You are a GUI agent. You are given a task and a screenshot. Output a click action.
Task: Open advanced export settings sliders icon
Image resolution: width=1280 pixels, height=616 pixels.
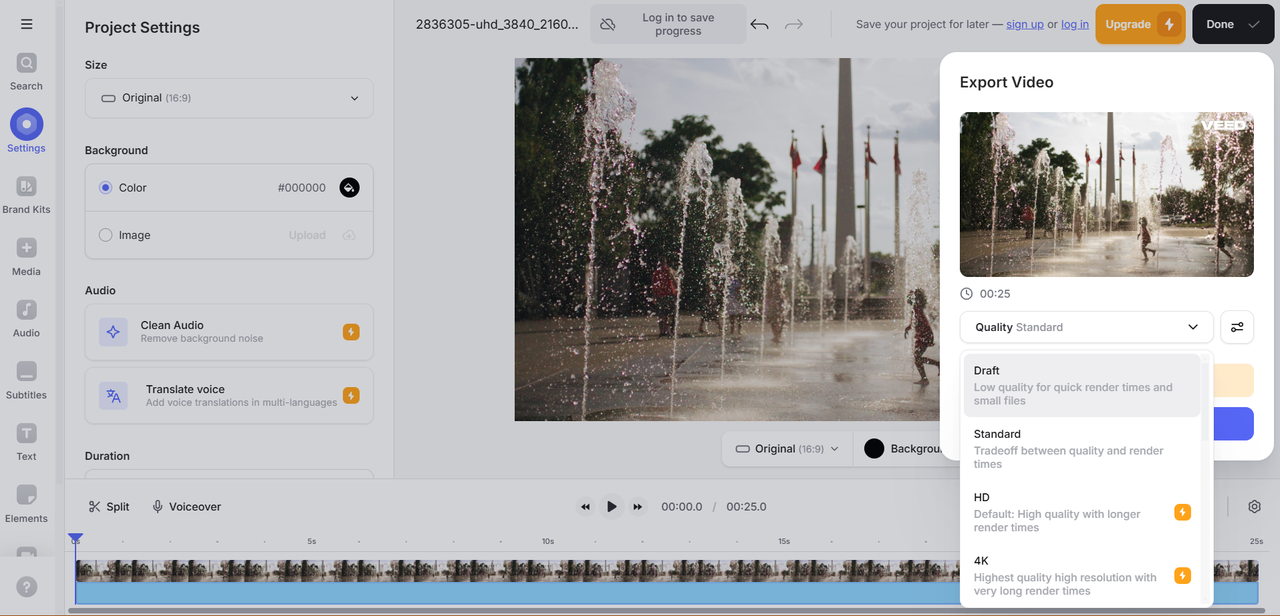pos(1237,327)
